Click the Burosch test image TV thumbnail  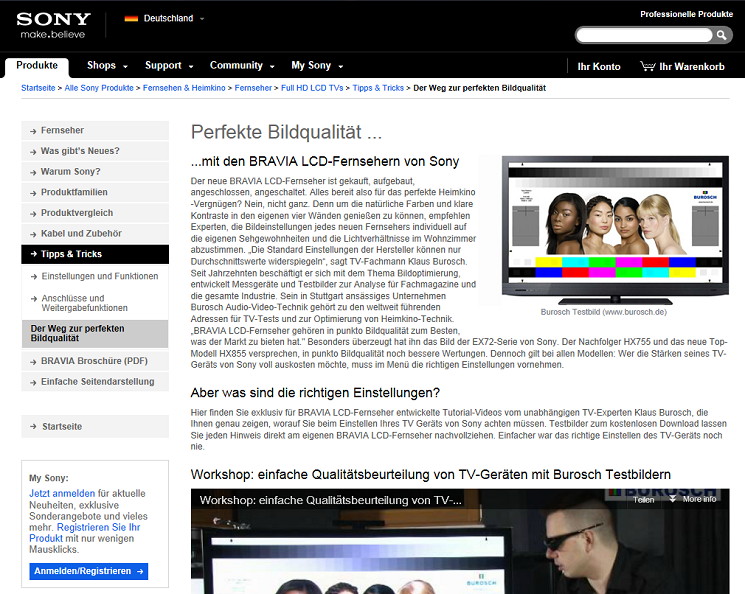[615, 230]
